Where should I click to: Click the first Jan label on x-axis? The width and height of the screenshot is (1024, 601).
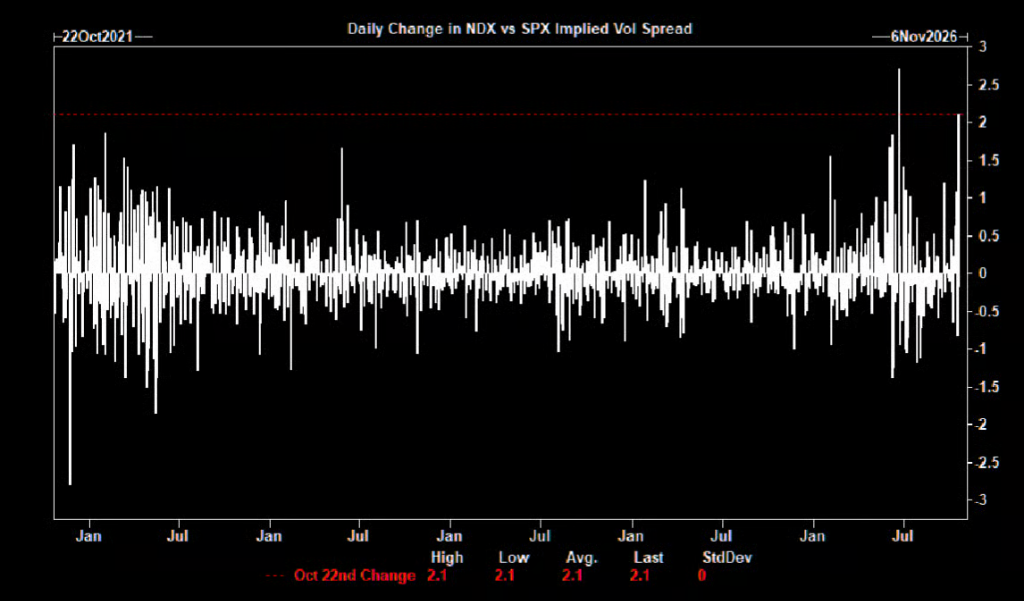pos(89,536)
